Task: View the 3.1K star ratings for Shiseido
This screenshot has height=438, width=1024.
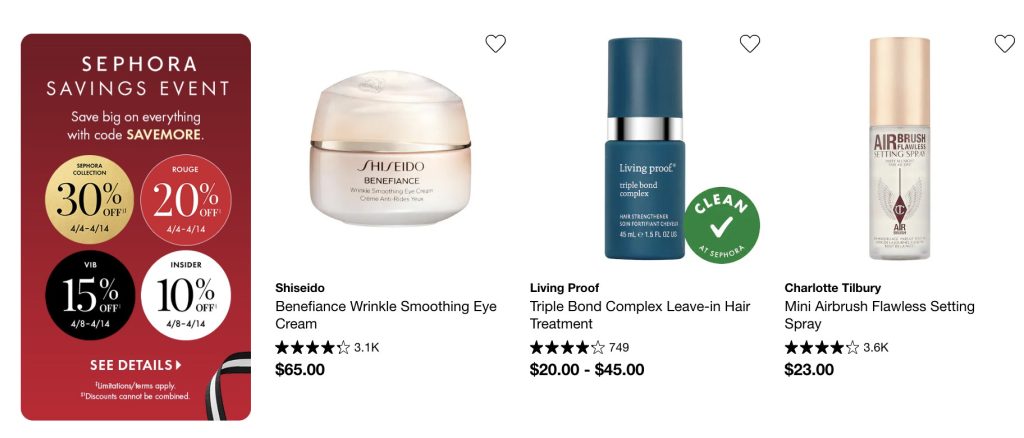Action: coord(327,347)
